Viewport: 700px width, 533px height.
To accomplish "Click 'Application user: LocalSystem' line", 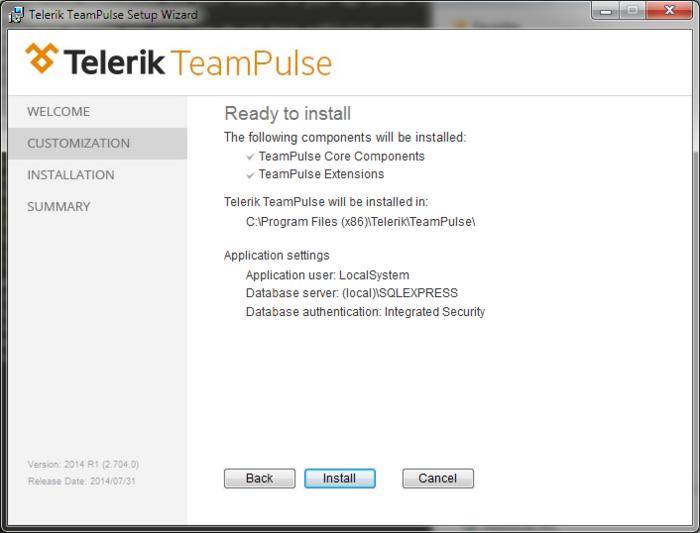I will pos(327,275).
